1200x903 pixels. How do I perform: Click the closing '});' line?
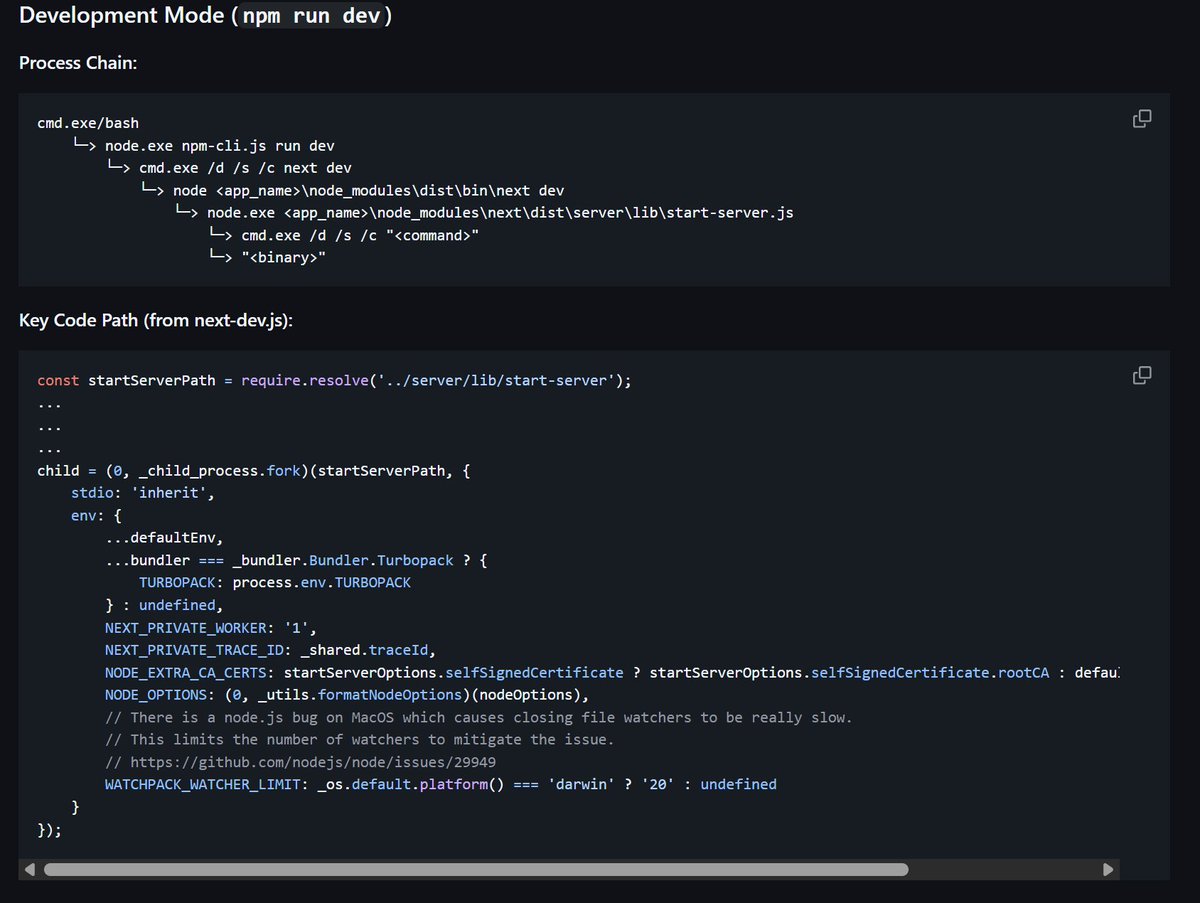click(x=50, y=830)
